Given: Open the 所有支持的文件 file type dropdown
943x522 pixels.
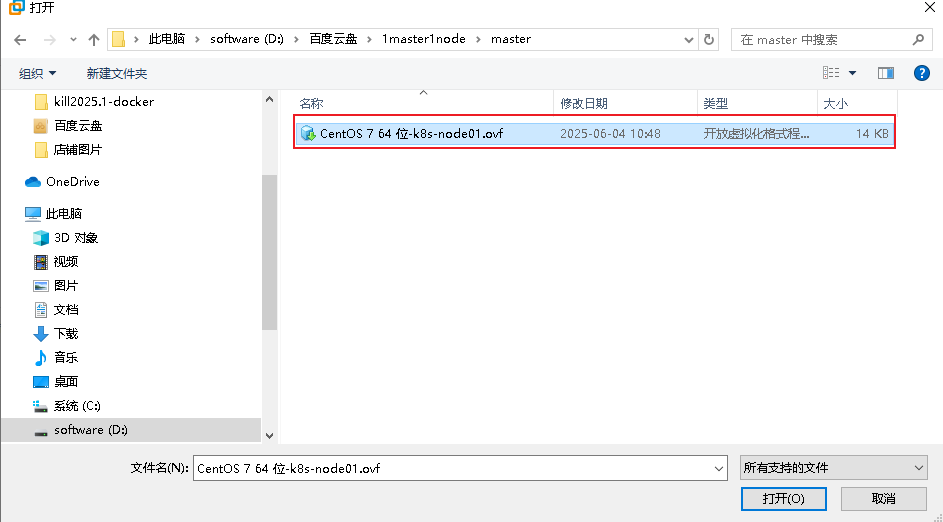Looking at the screenshot, I should point(834,467).
